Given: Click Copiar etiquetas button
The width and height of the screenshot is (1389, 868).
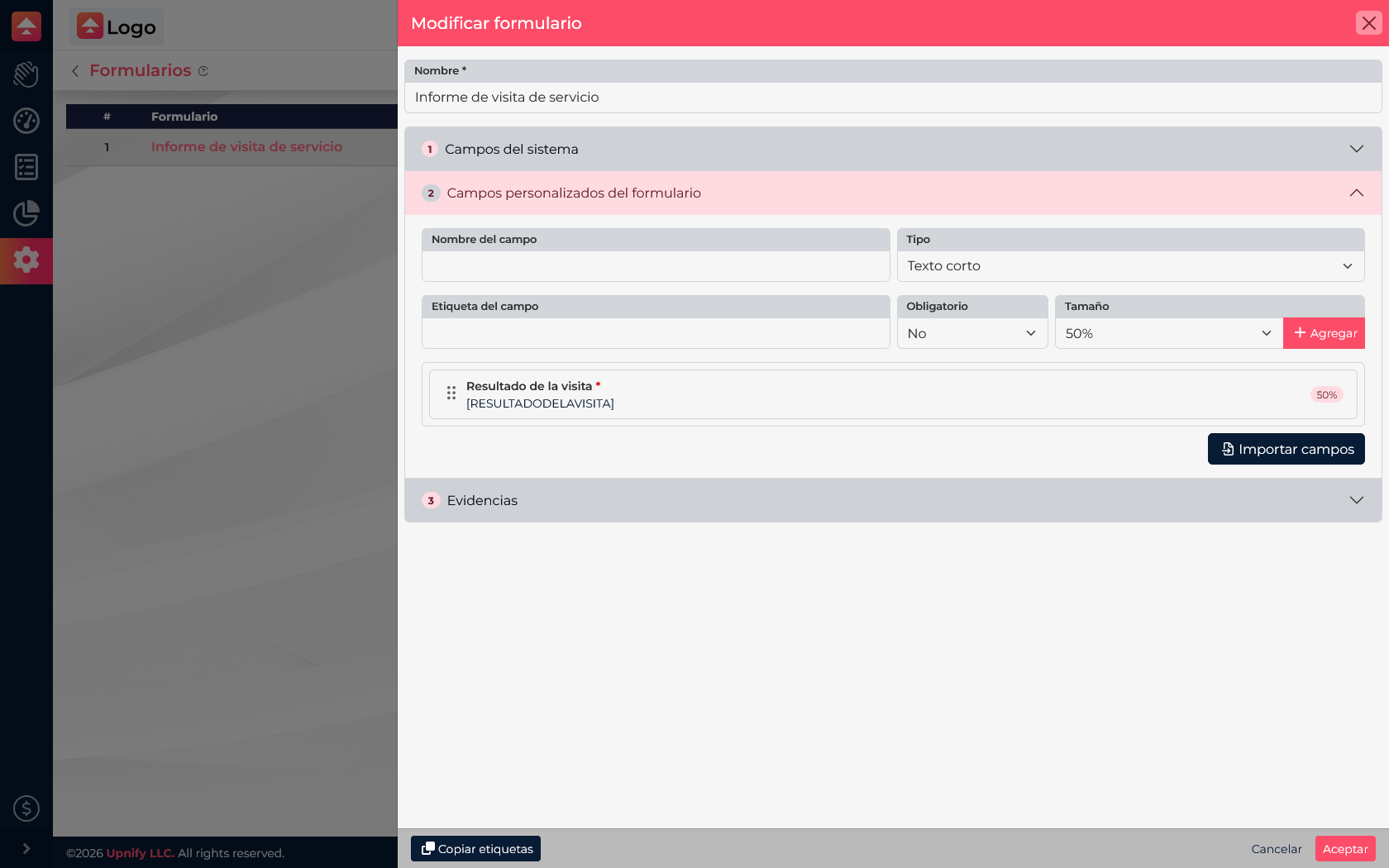Looking at the screenshot, I should click(x=476, y=849).
